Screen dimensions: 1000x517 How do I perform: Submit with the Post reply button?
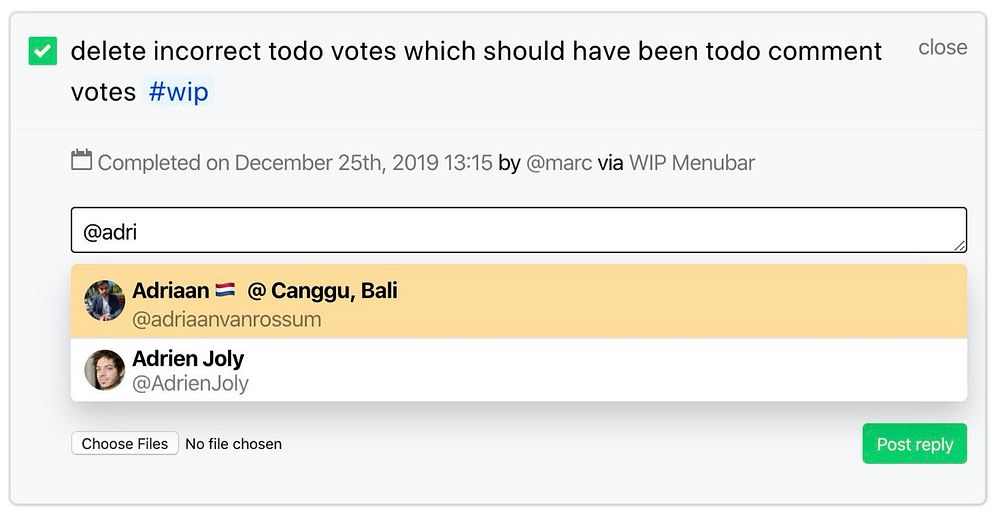(x=914, y=444)
